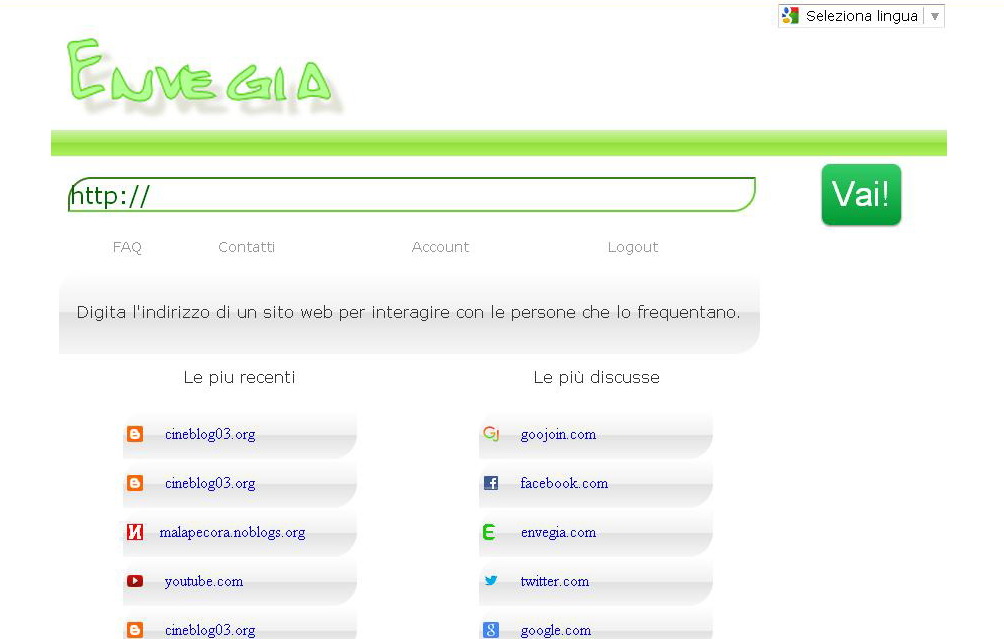The image size is (1004, 639).
Task: Click the Facebook icon in the list
Action: 490,483
